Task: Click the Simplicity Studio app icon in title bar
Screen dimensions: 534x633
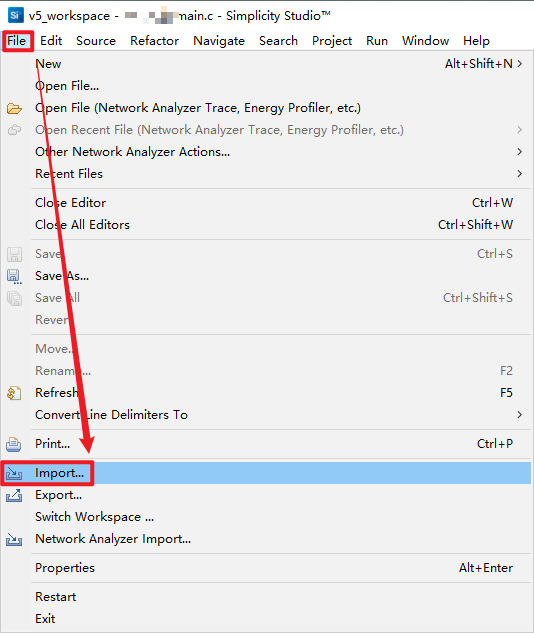Action: 15,15
